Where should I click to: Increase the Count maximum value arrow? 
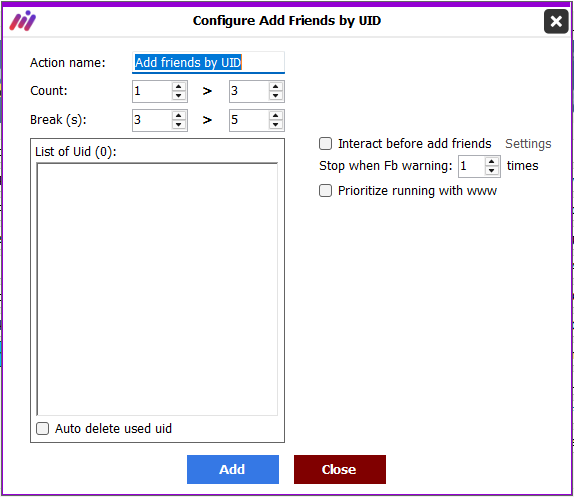pos(275,87)
